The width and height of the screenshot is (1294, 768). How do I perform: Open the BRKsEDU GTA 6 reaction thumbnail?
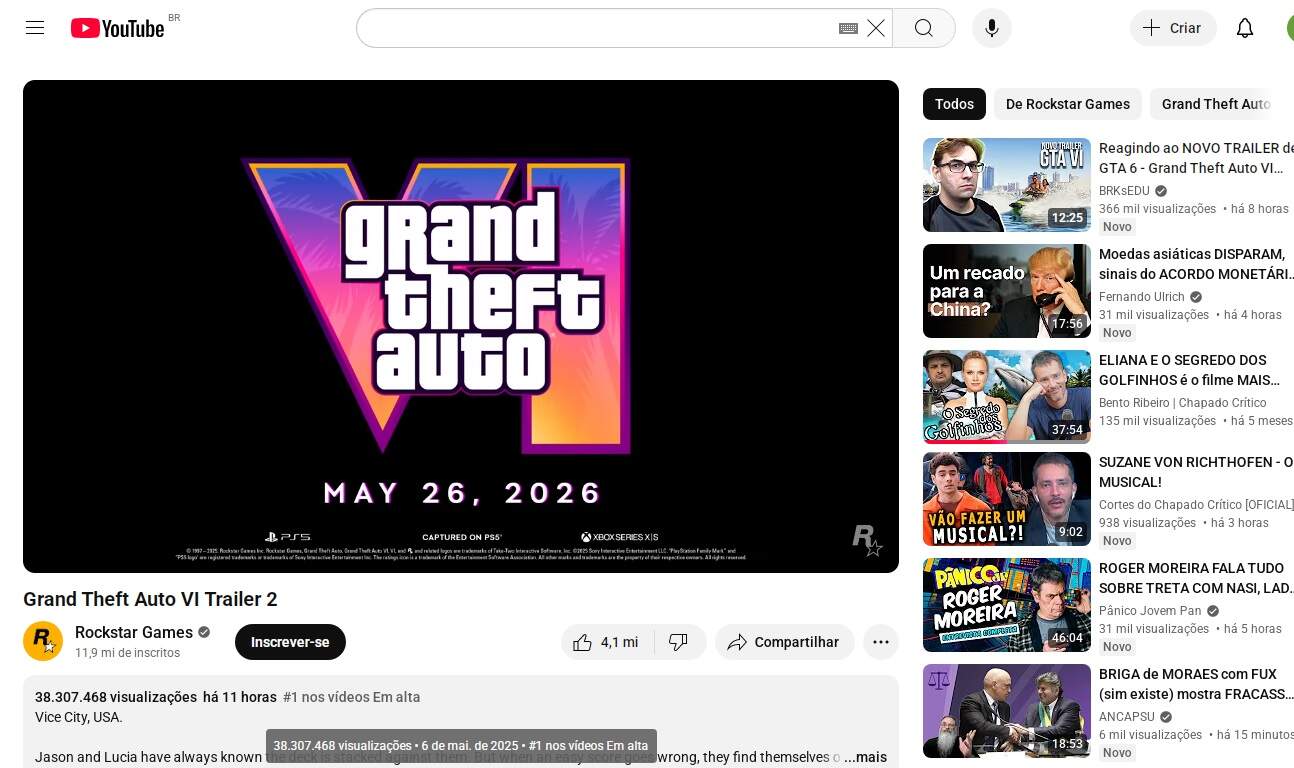[1006, 185]
